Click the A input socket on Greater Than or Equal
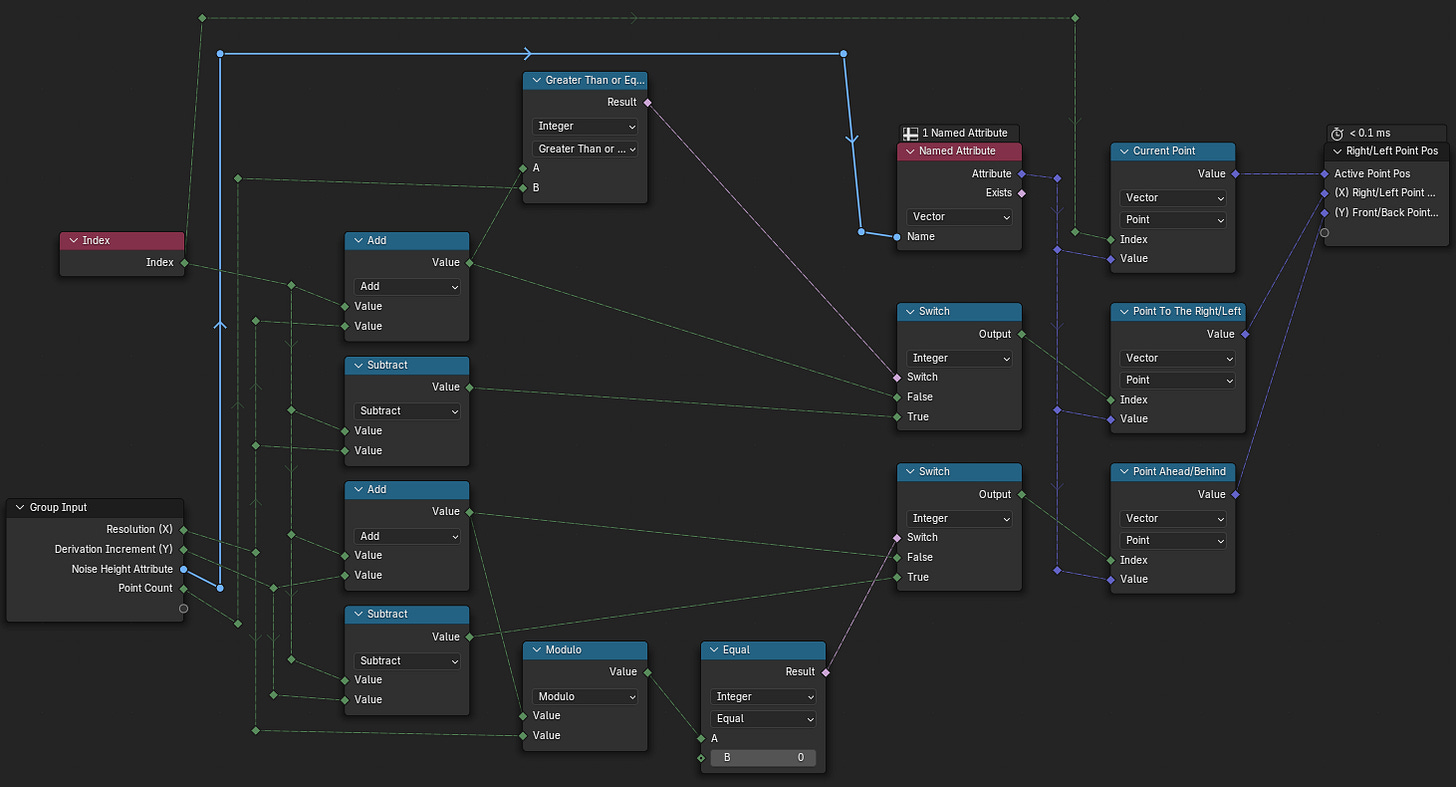The height and width of the screenshot is (787, 1456). pos(522,168)
